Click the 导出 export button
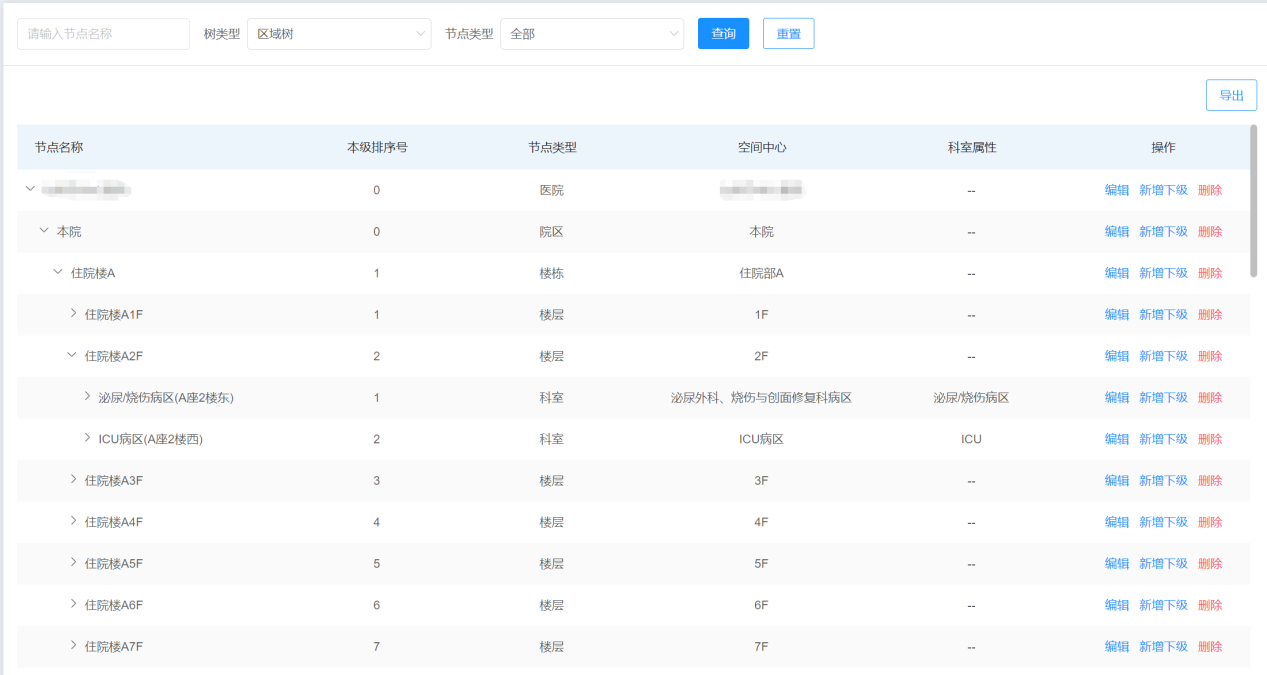The image size is (1267, 675). coord(1230,94)
